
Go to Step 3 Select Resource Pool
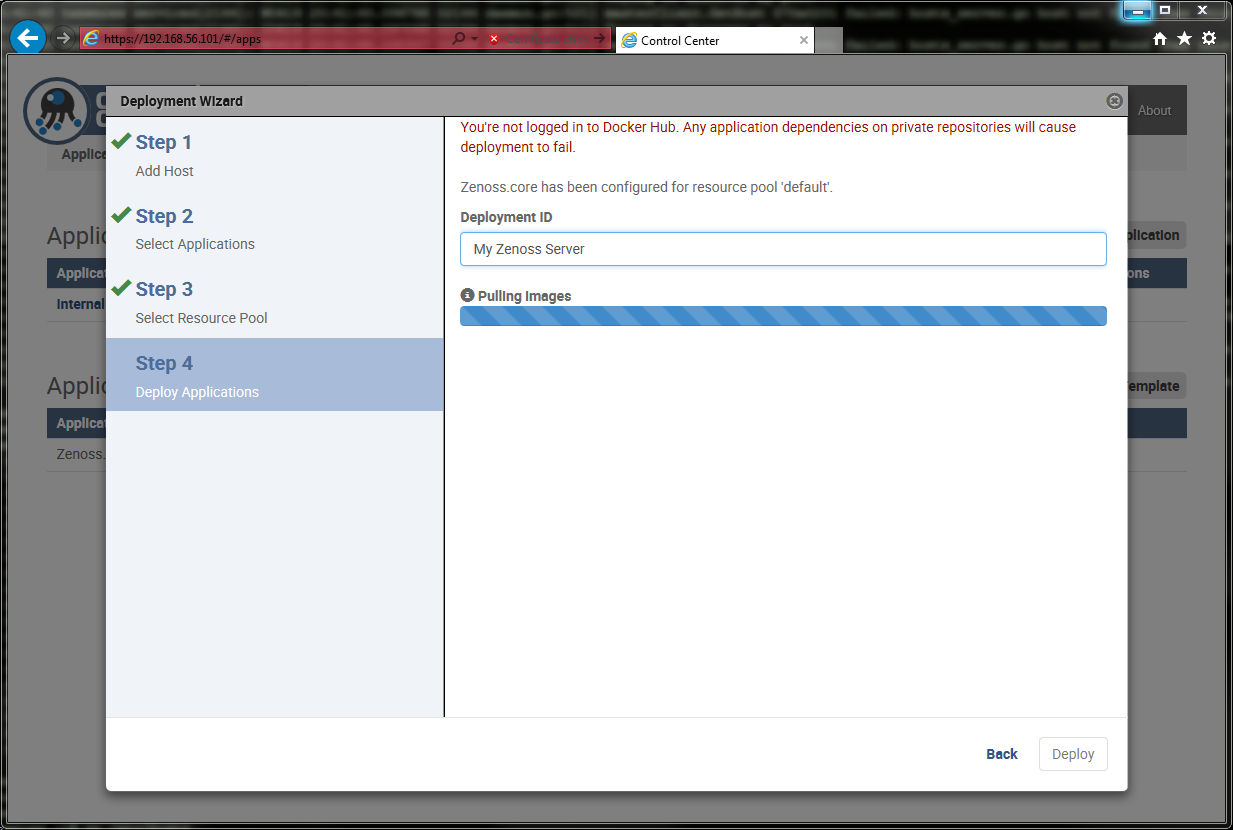(200, 301)
